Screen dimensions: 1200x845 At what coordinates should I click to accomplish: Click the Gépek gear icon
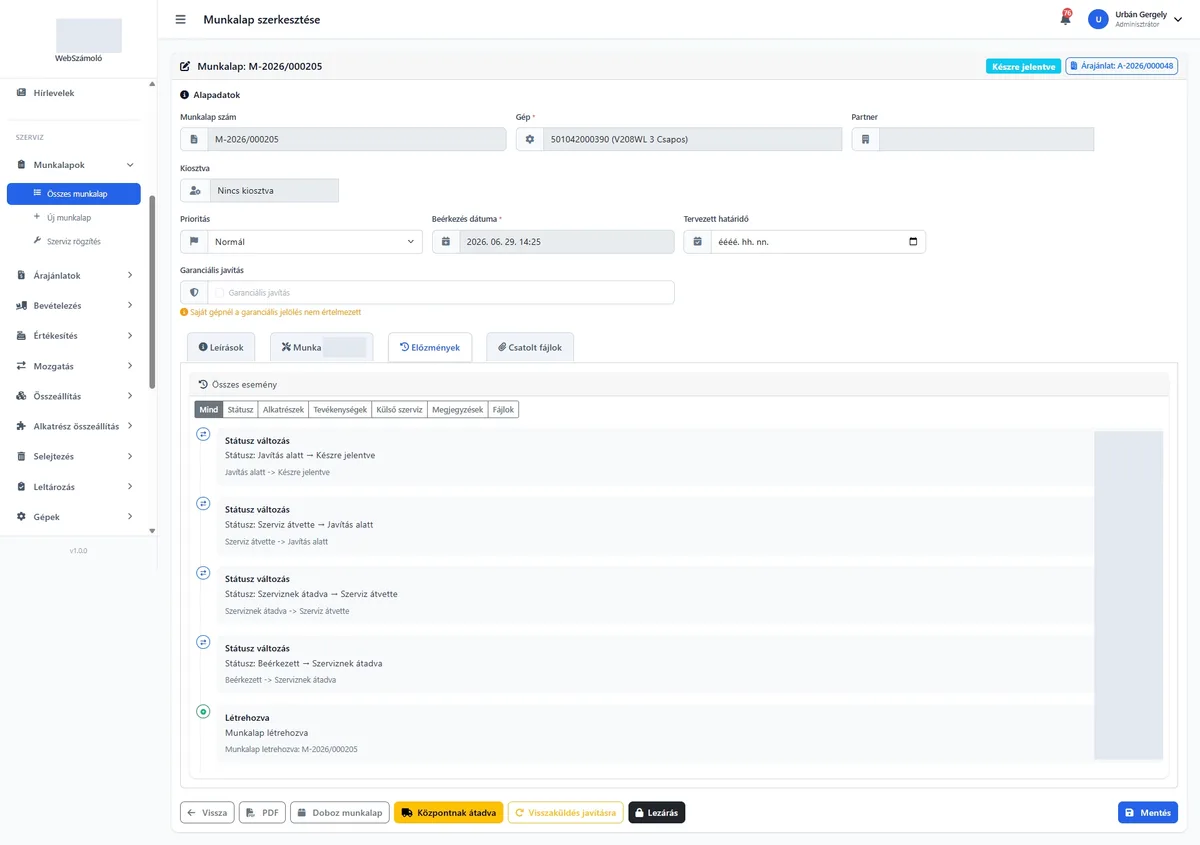(22, 517)
